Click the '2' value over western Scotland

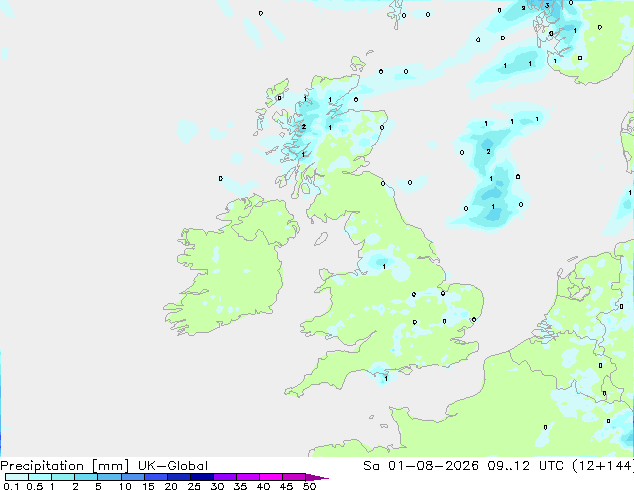pyautogui.click(x=304, y=127)
